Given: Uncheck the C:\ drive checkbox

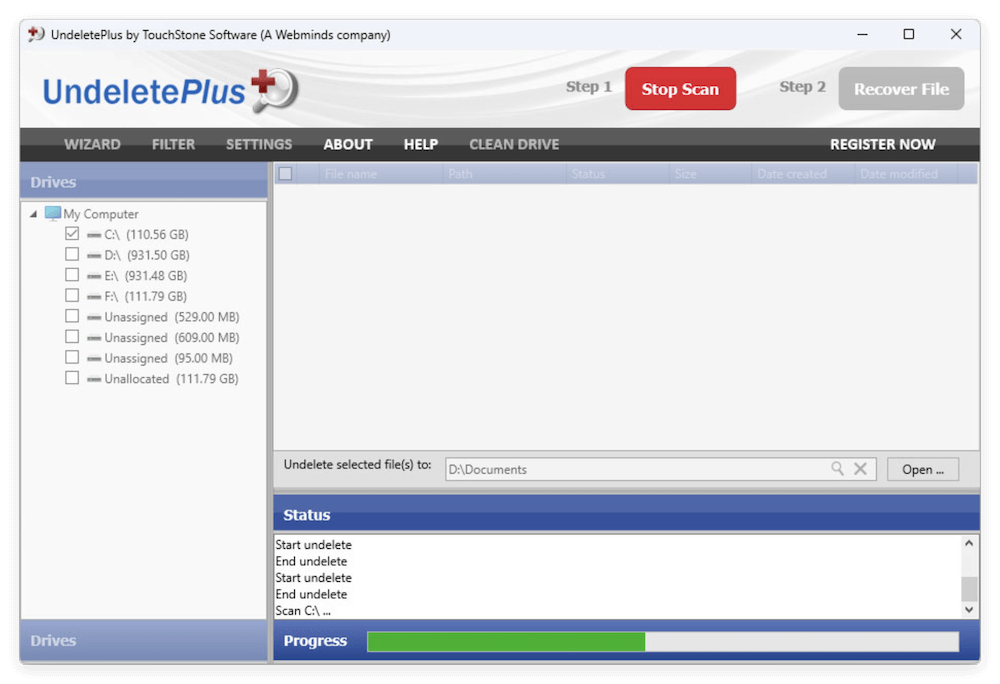Looking at the screenshot, I should tap(71, 233).
